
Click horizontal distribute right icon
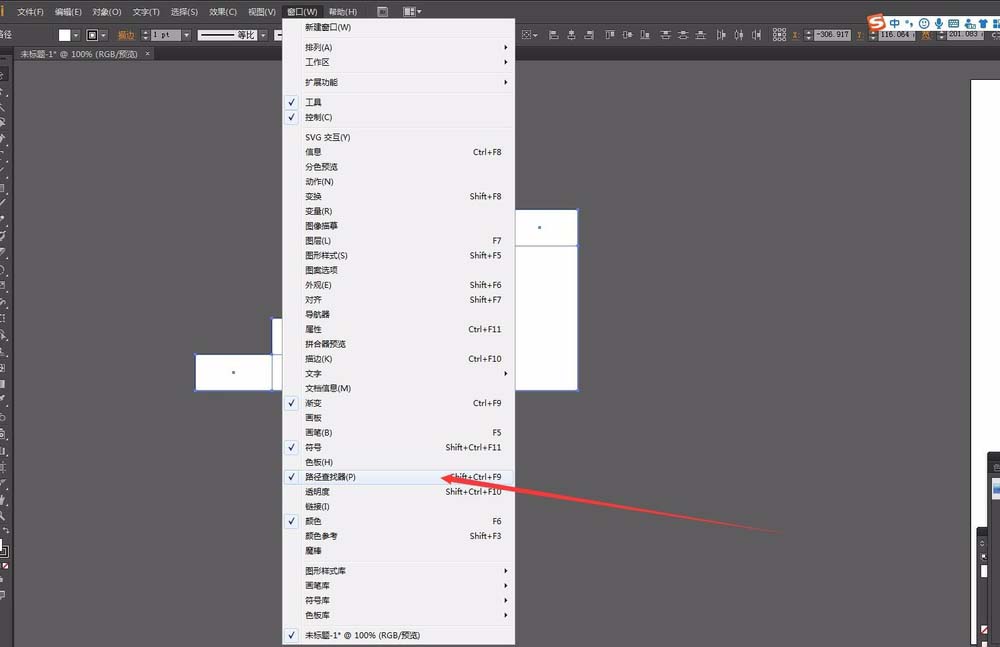click(x=756, y=35)
